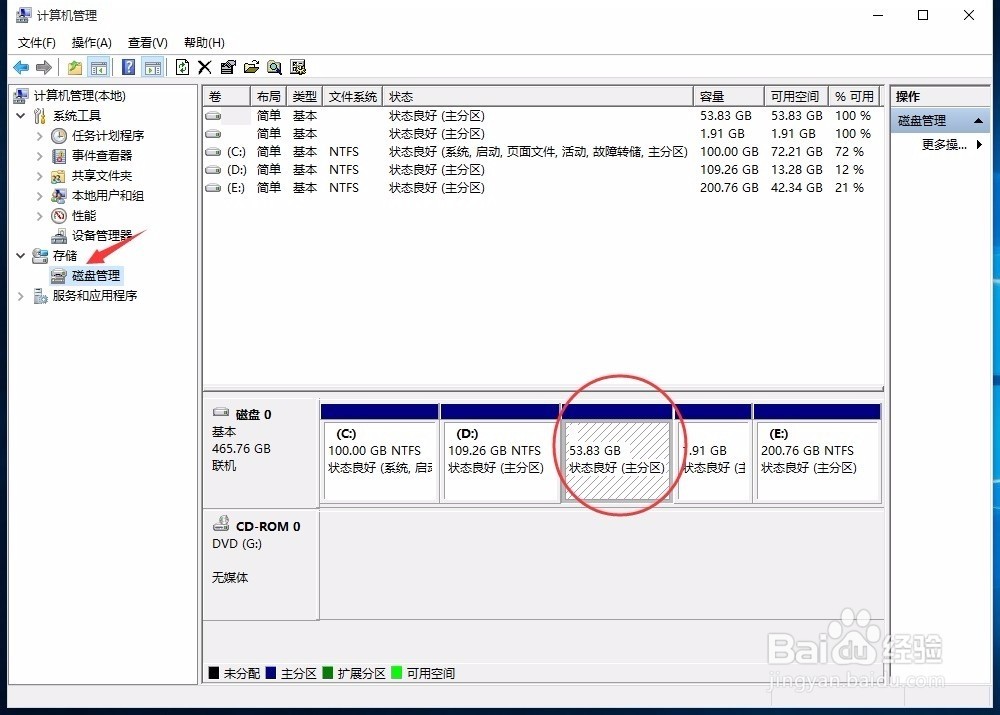Viewport: 1000px width, 715px height.
Task: Click the Refresh toolbar icon
Action: pos(183,66)
